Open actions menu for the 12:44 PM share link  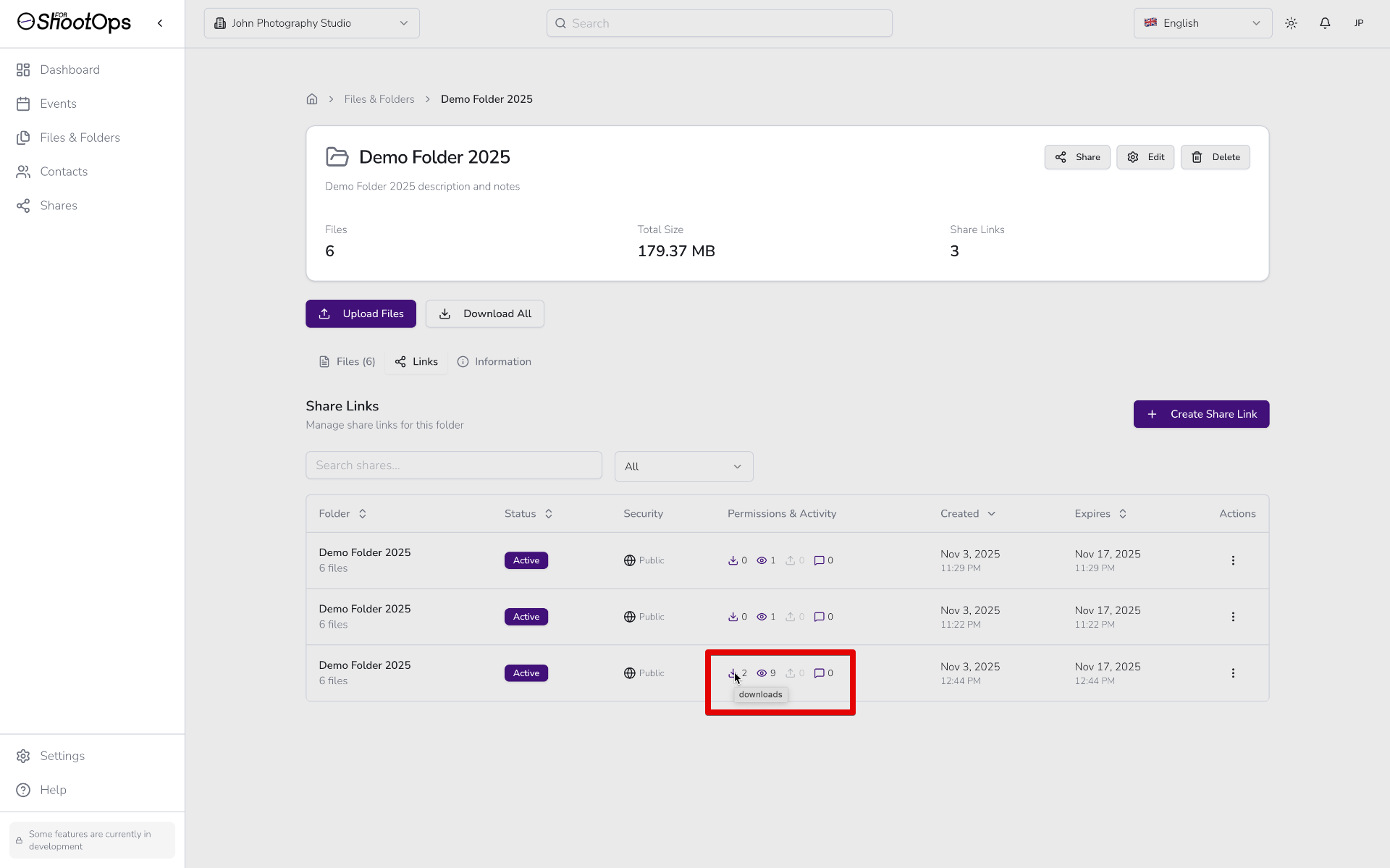click(1233, 673)
